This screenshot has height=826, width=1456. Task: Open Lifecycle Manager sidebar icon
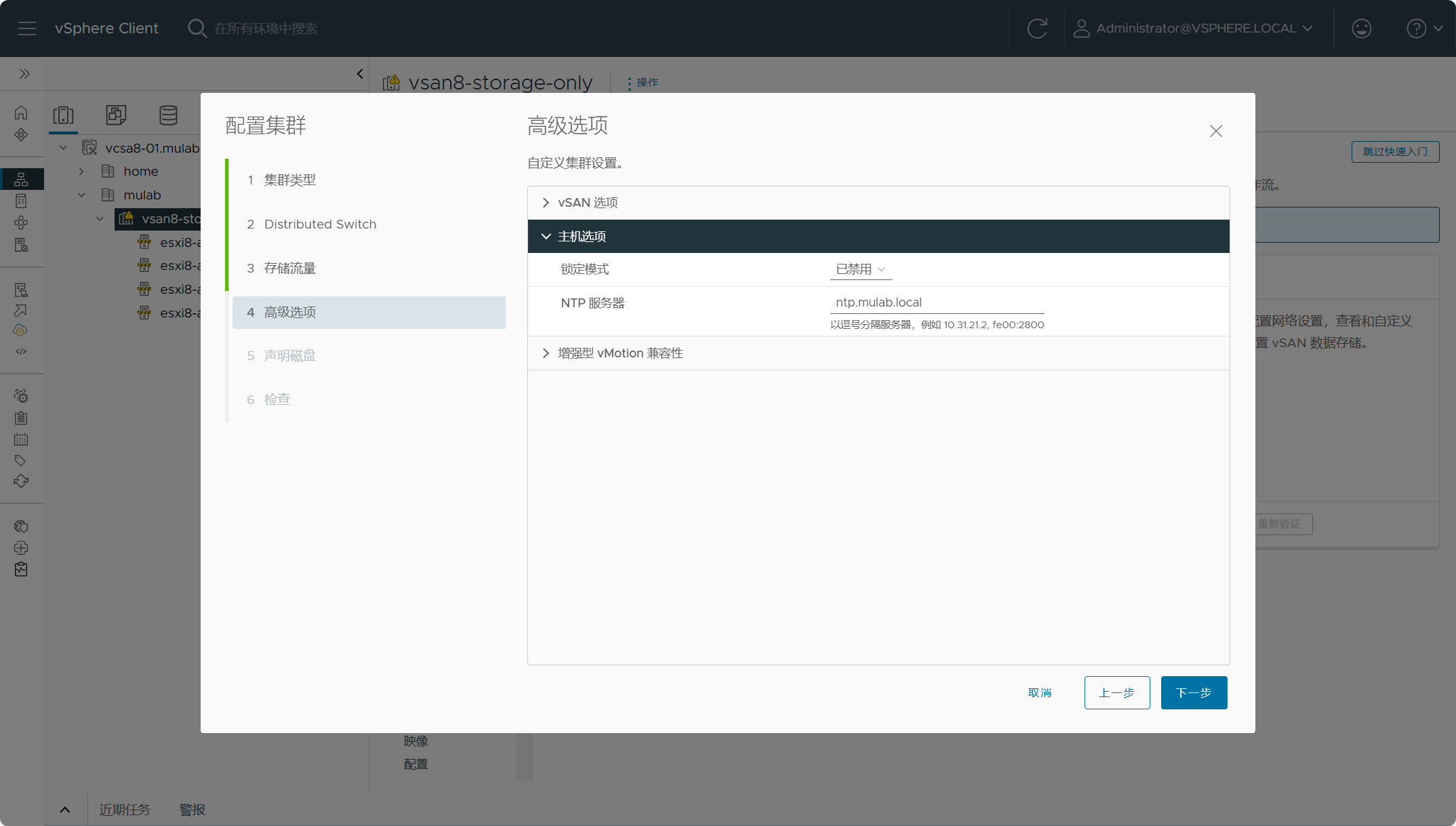coord(21,481)
